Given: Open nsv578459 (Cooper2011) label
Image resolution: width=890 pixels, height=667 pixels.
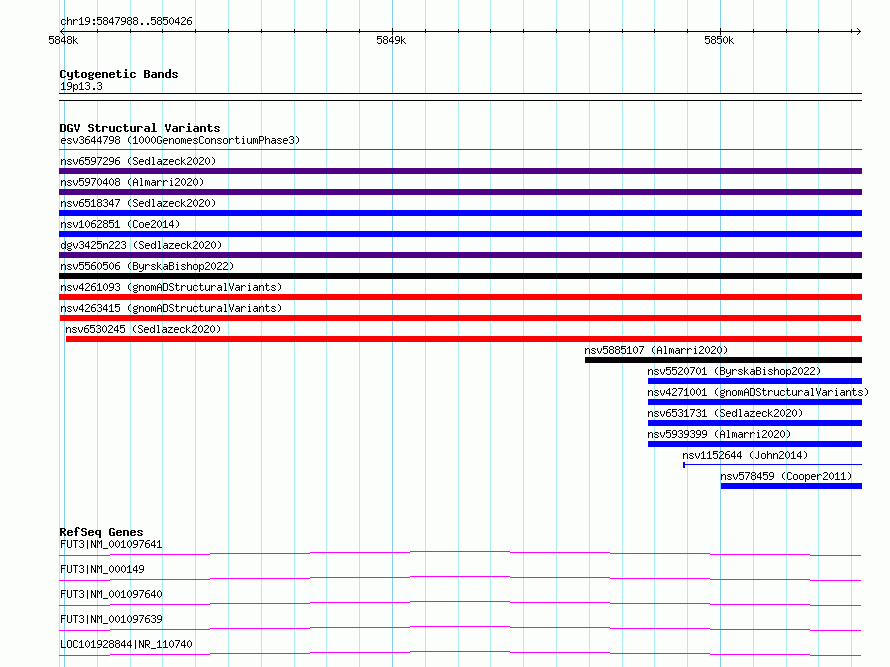Looking at the screenshot, I should pyautogui.click(x=786, y=476).
